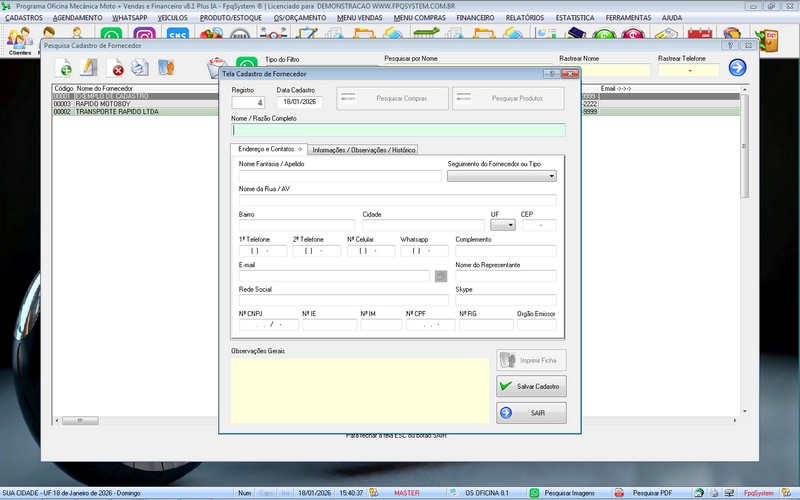Click the Salvar Cadastro button

[x=531, y=386]
